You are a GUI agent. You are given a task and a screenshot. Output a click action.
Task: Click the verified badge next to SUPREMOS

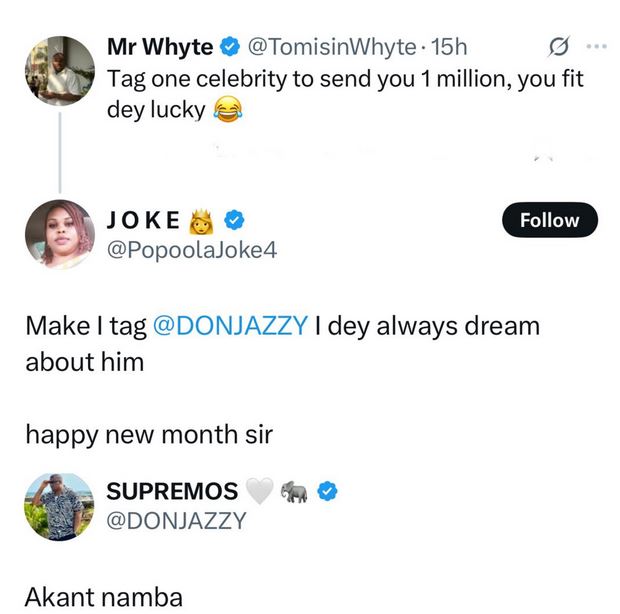pyautogui.click(x=327, y=490)
